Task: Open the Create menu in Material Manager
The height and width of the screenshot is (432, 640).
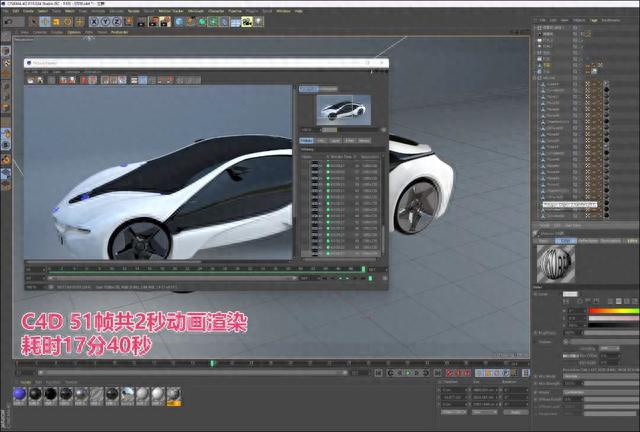Action: point(25,382)
